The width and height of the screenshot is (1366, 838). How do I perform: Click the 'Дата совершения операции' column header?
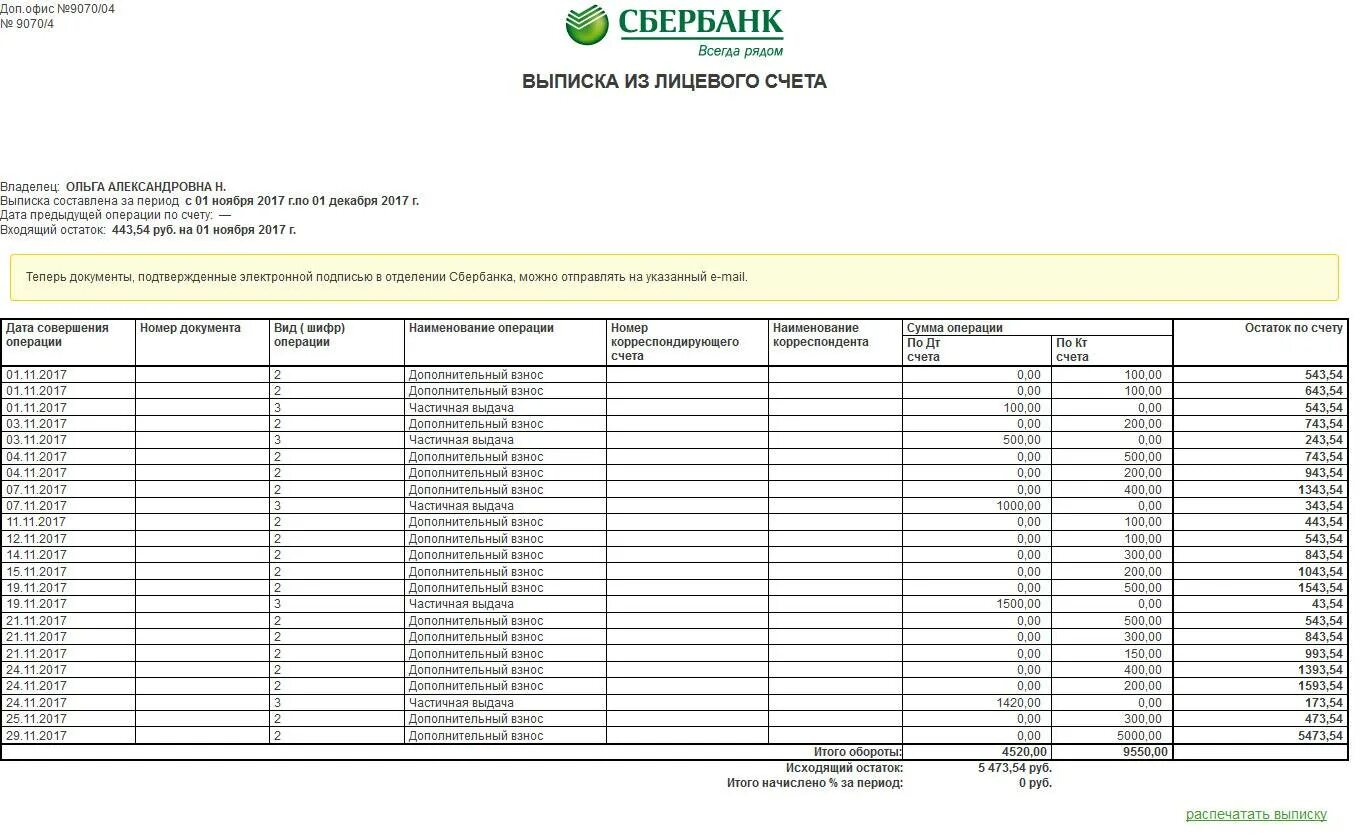pos(68,342)
